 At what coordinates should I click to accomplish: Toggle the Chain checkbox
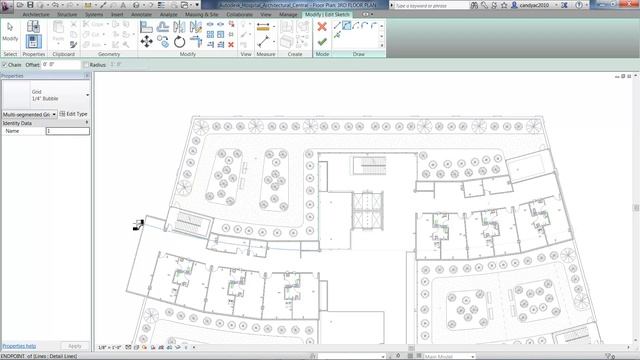[x=4, y=64]
